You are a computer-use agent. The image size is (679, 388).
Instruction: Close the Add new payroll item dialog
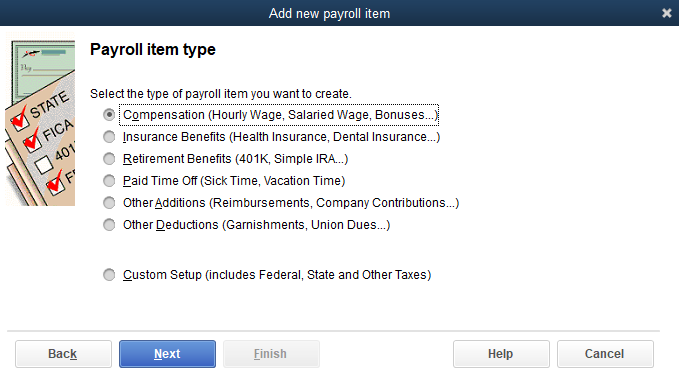point(666,13)
